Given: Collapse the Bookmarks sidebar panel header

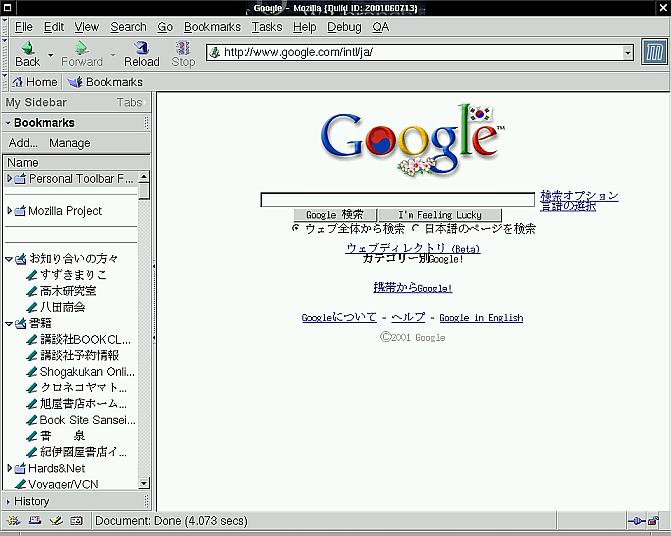Looking at the screenshot, I should pyautogui.click(x=8, y=123).
